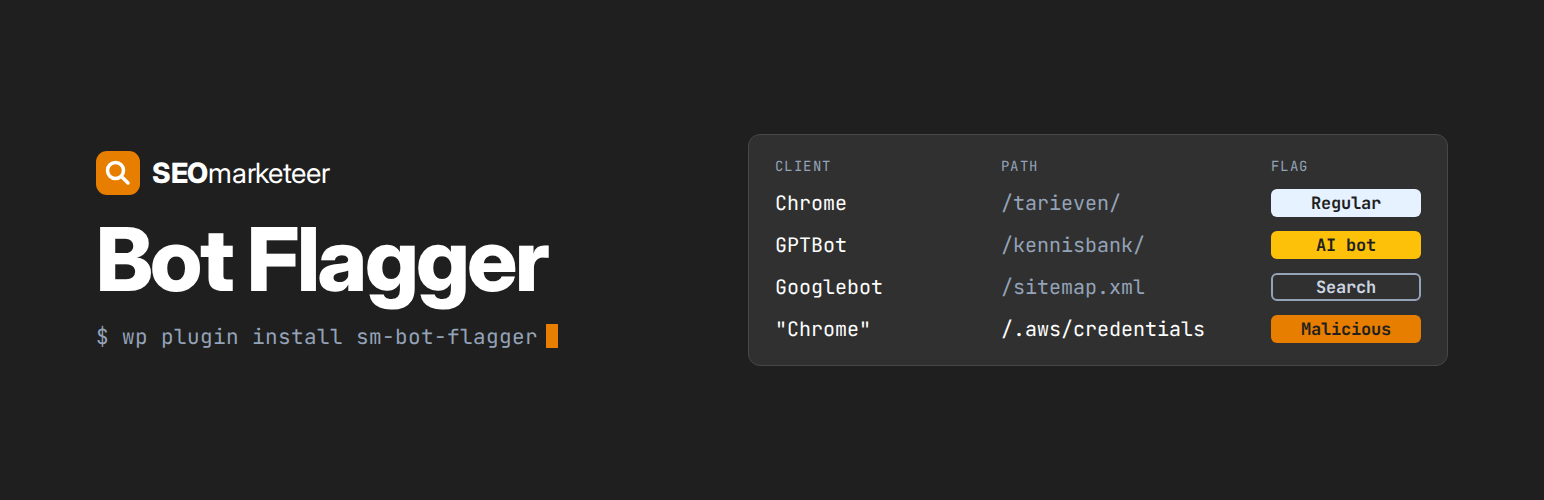This screenshot has width=1544, height=500.
Task: Select the quoted "Chrome" client entry
Action: [x=823, y=329]
